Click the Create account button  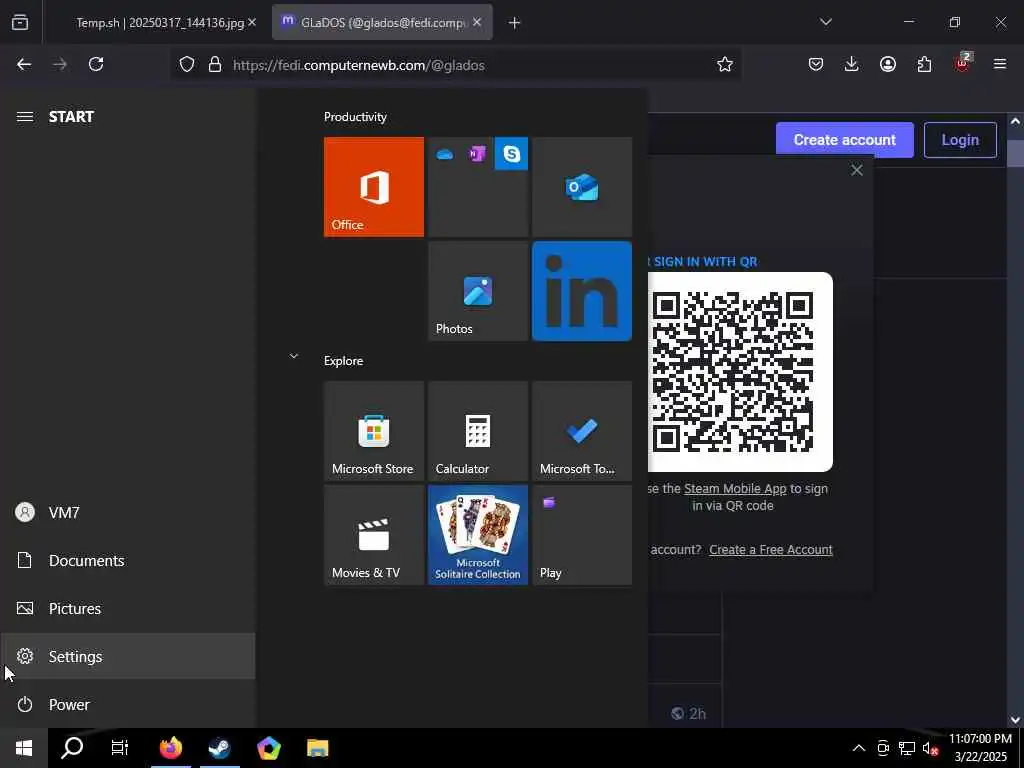pos(844,140)
